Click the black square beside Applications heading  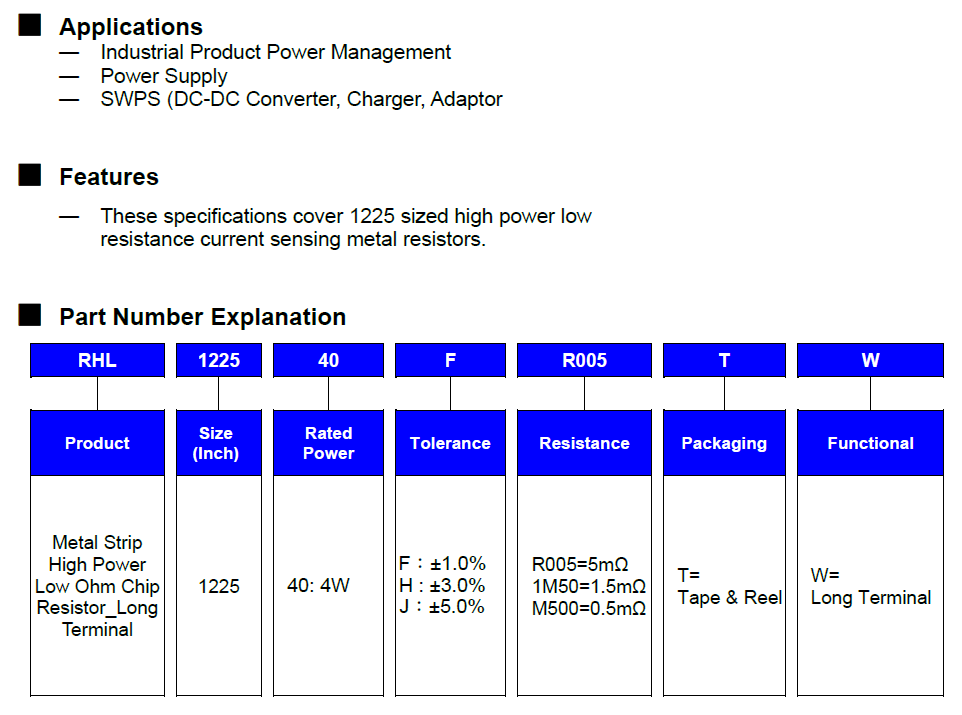[30, 26]
